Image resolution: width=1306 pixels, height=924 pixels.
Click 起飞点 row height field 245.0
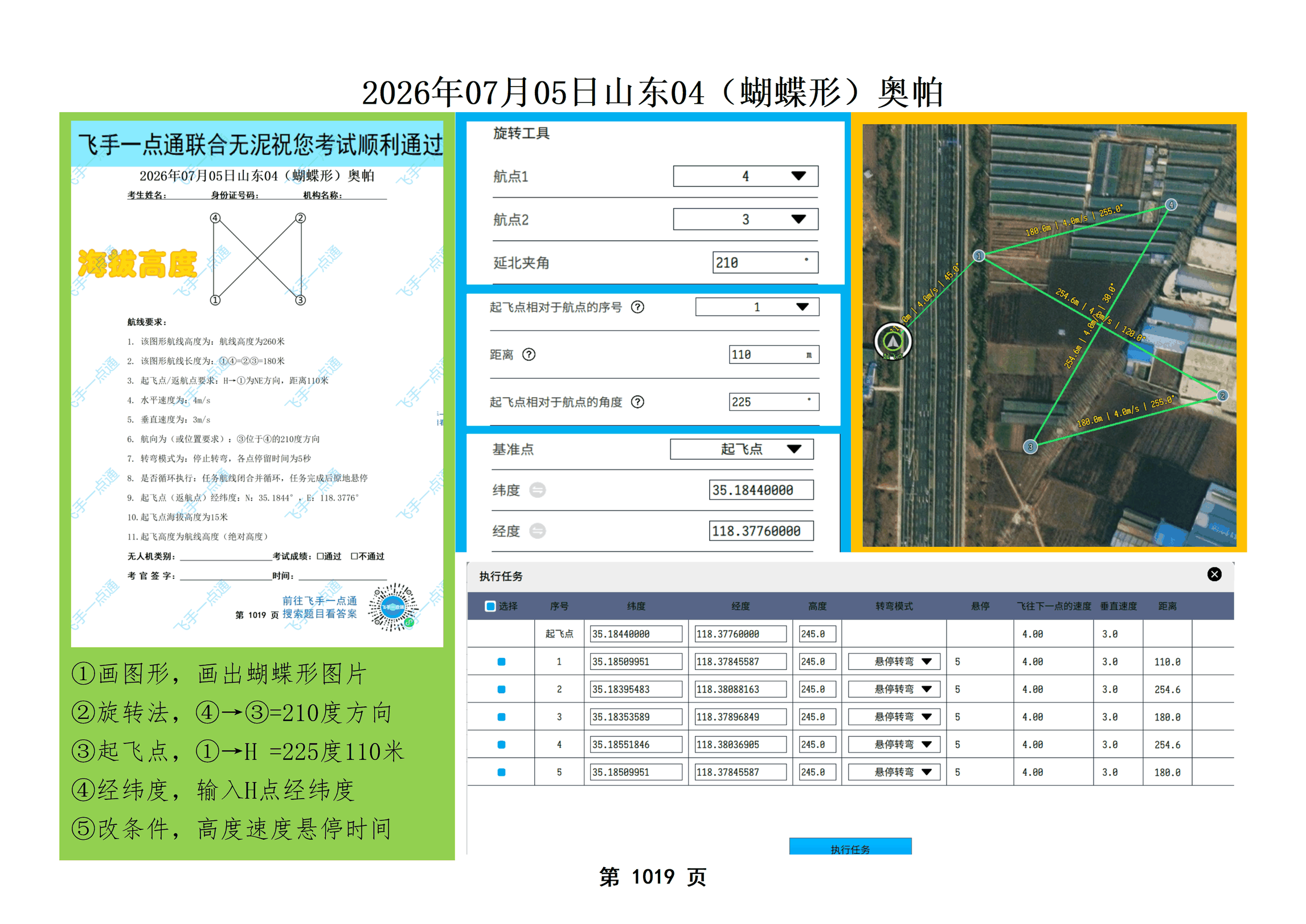pos(817,634)
